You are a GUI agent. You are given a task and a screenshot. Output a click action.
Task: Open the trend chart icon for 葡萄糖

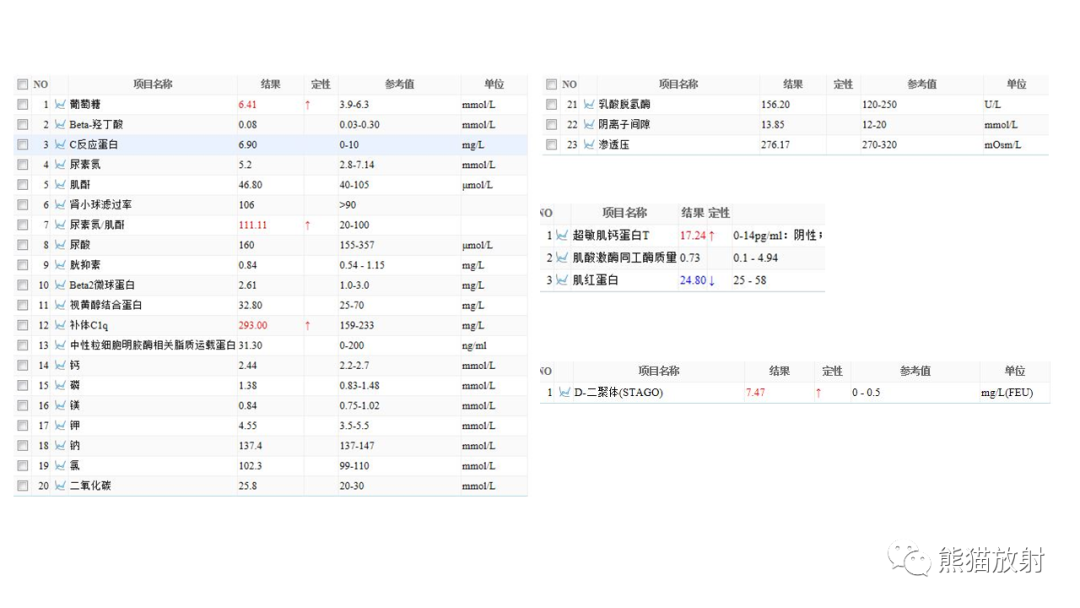click(x=60, y=105)
